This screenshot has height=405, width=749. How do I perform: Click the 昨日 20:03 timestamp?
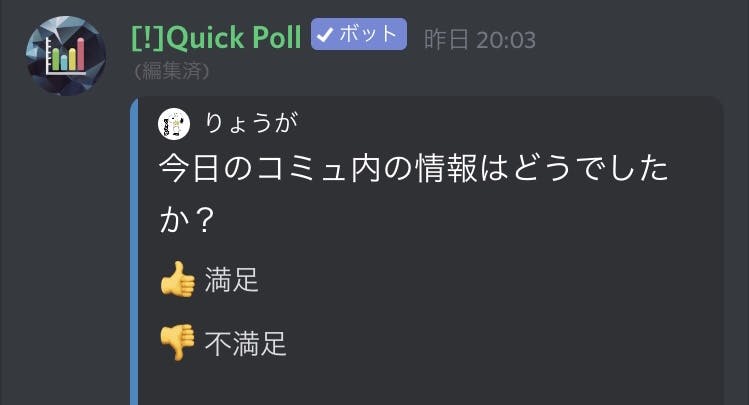480,39
